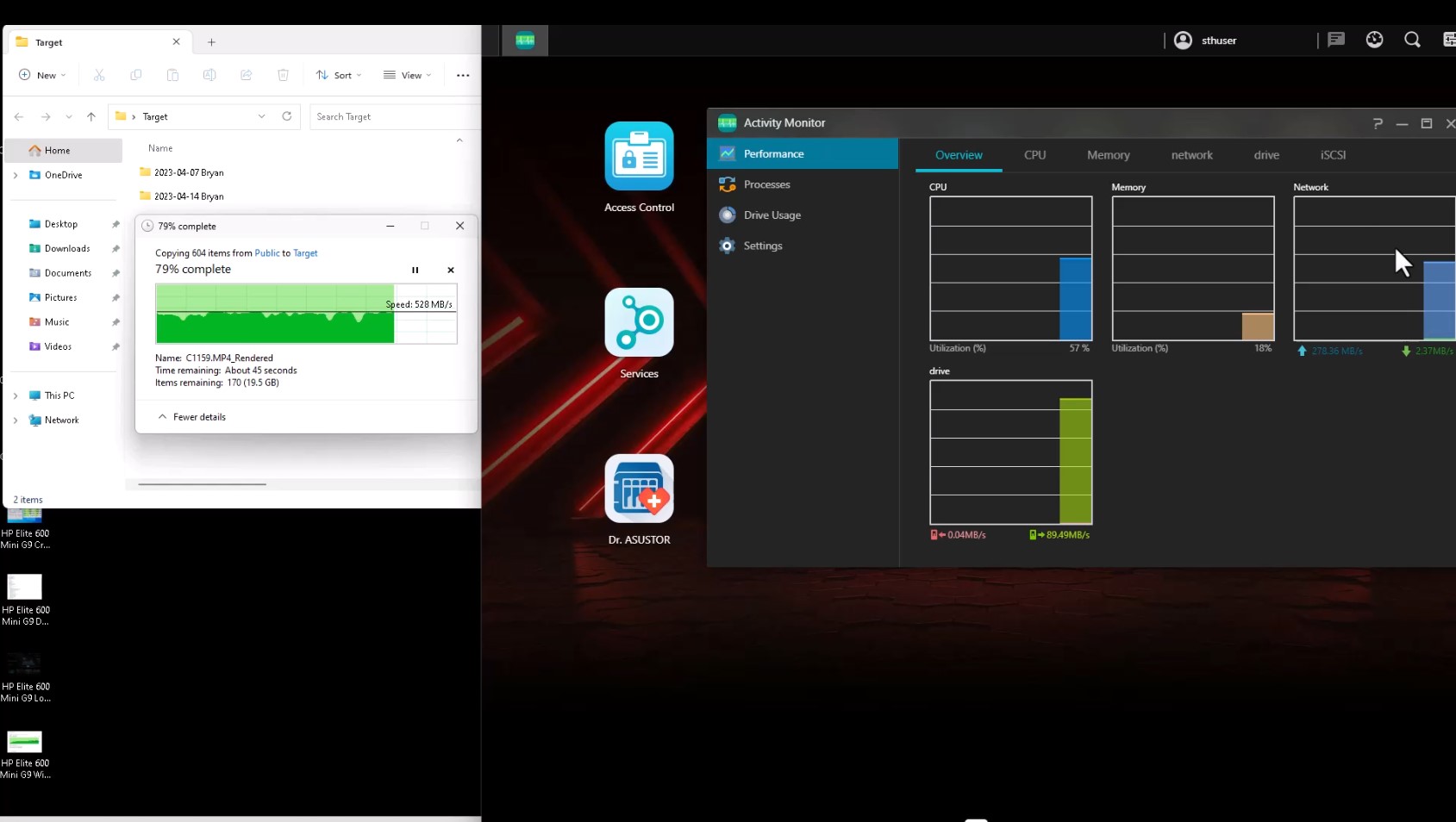Open ADM search magnifier
The height and width of the screenshot is (822, 1456).
coord(1412,40)
